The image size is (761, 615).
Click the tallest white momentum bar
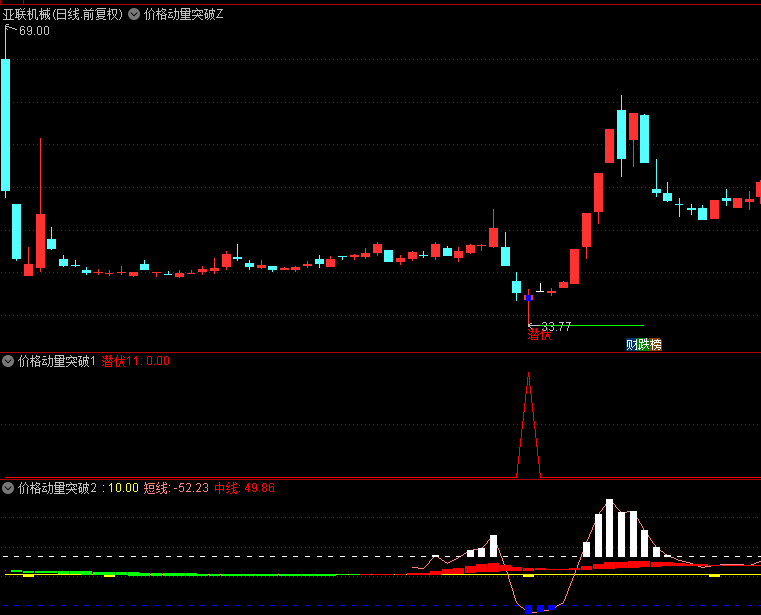[610, 528]
